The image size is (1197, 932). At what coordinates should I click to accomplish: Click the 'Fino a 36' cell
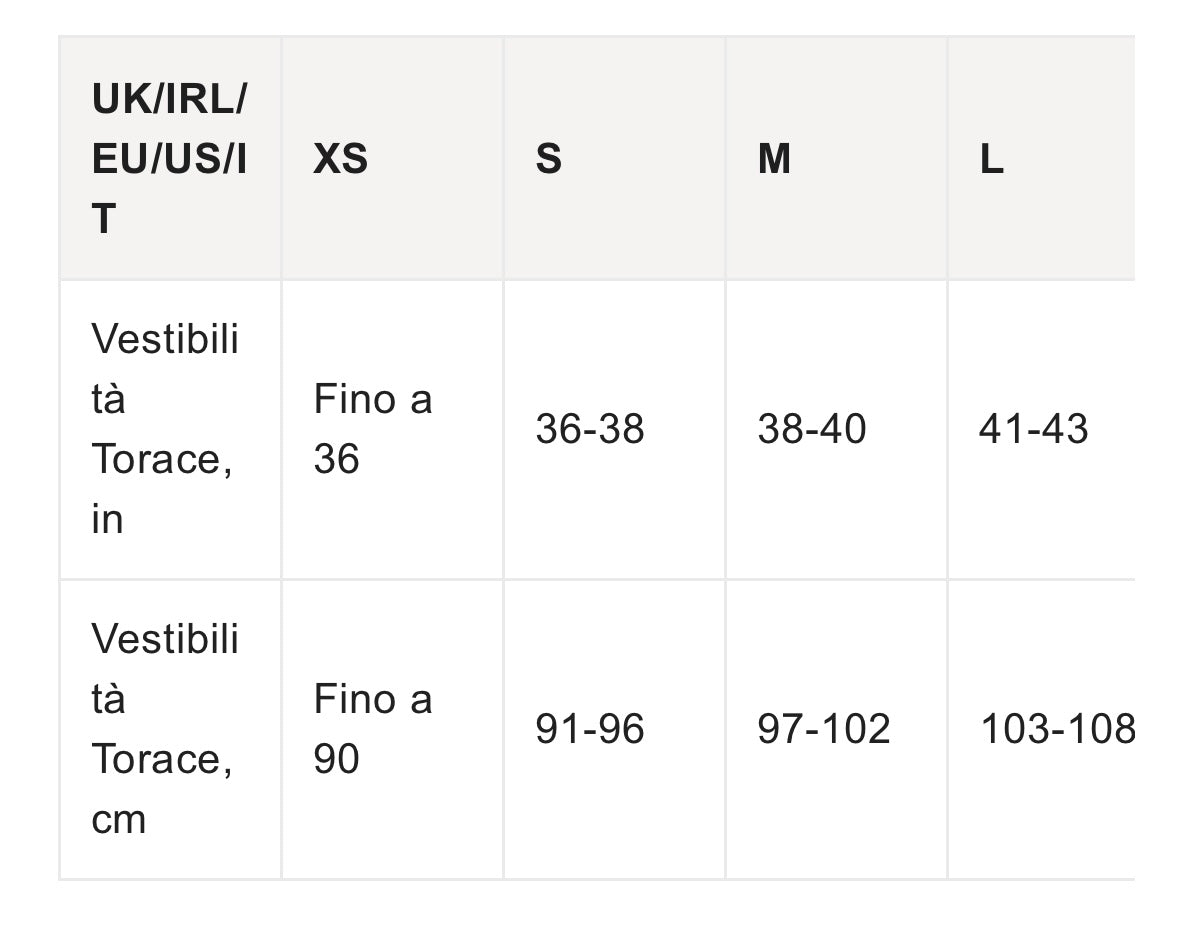coord(392,429)
